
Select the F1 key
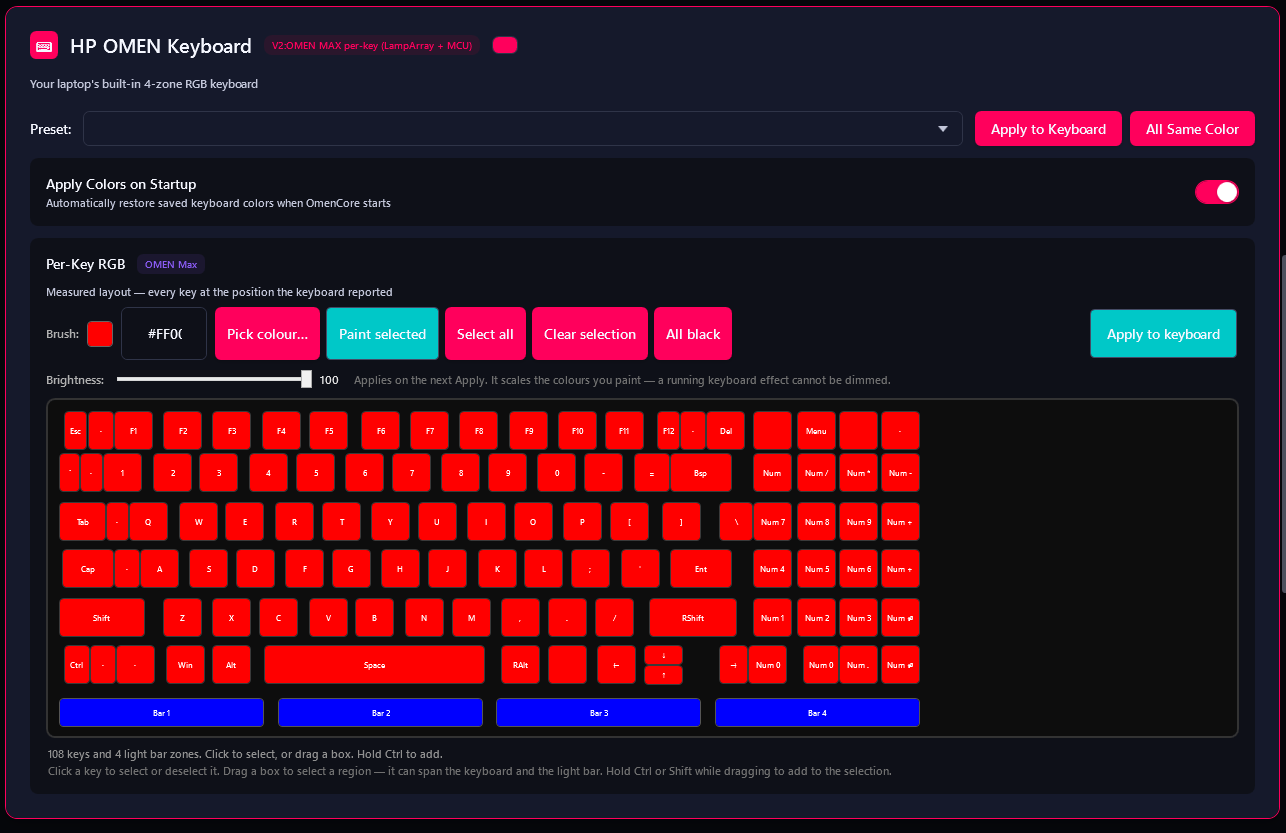point(133,431)
